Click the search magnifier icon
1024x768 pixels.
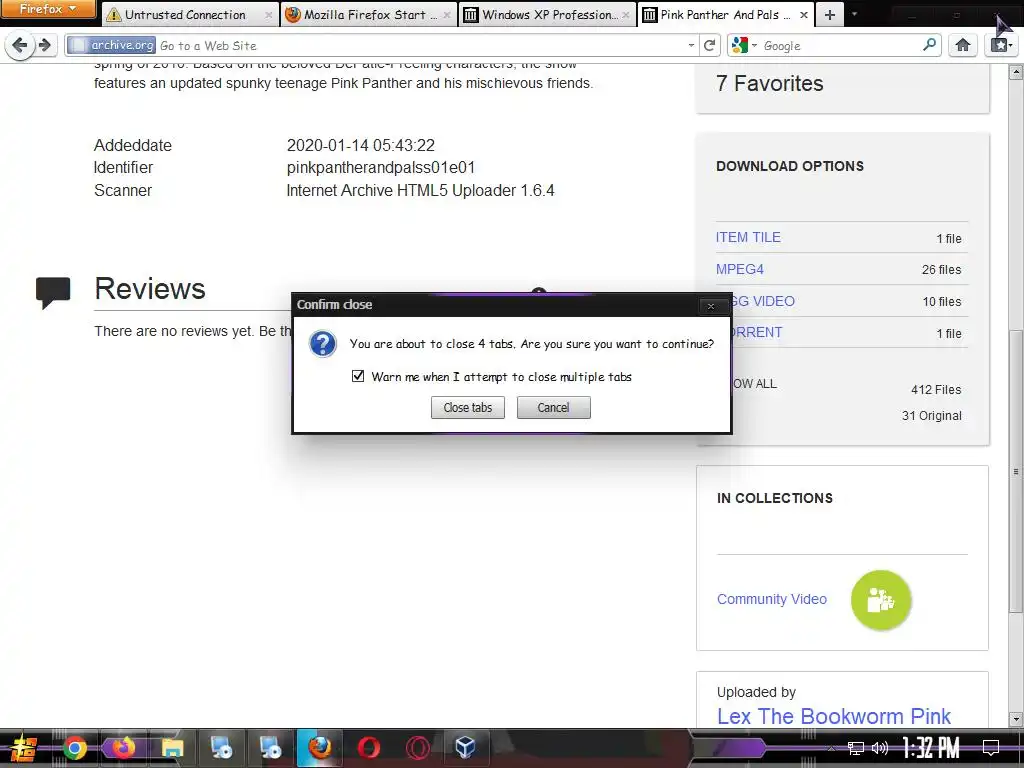coord(929,45)
